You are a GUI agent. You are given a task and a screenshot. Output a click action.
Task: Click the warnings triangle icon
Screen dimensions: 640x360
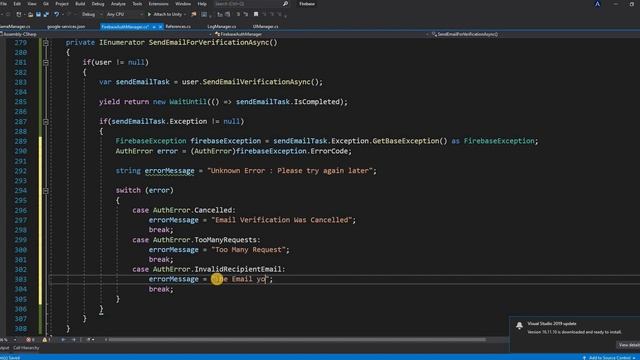pyautogui.click(x=44, y=340)
